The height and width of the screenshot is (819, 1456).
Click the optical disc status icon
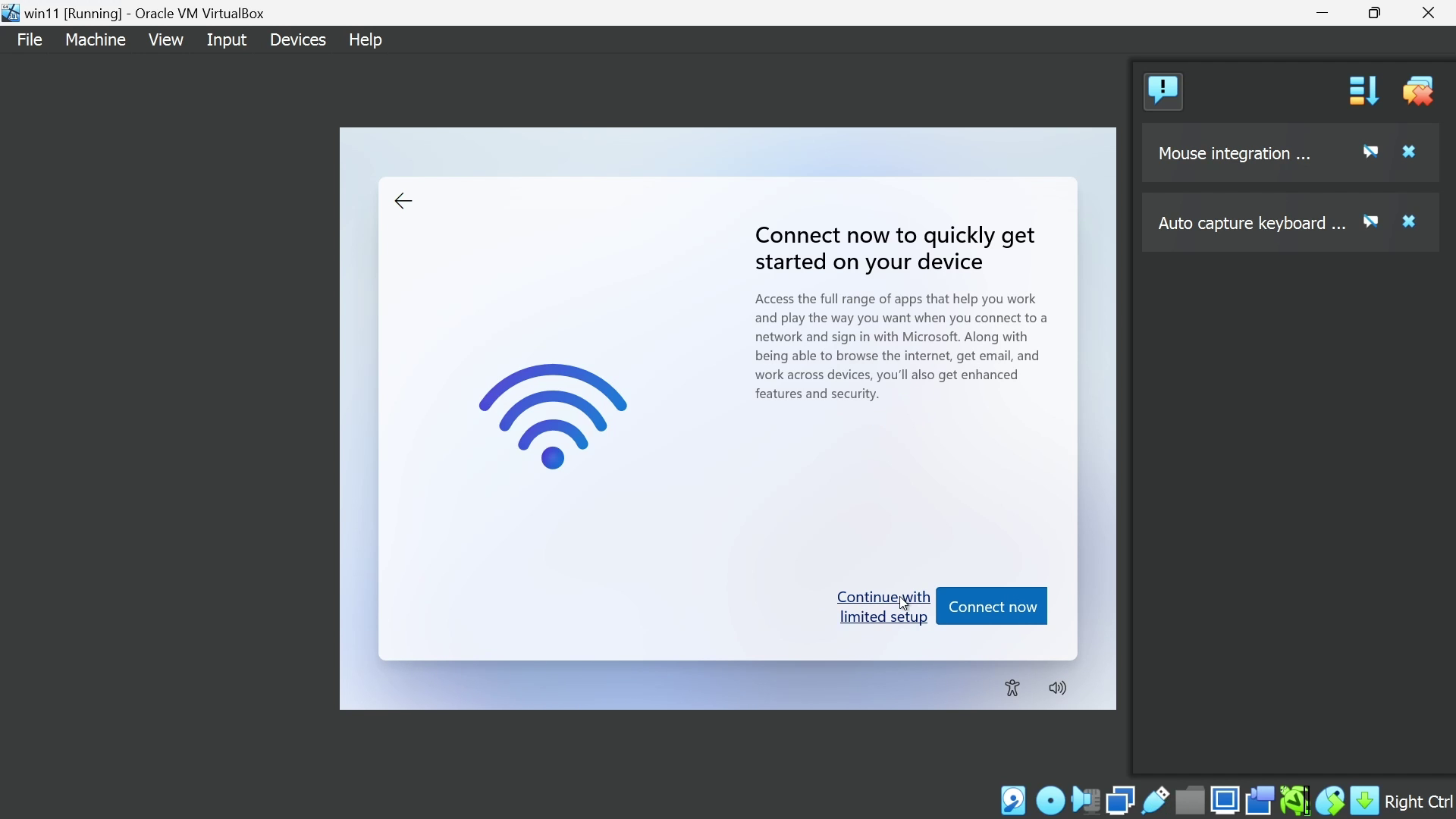[x=1050, y=801]
